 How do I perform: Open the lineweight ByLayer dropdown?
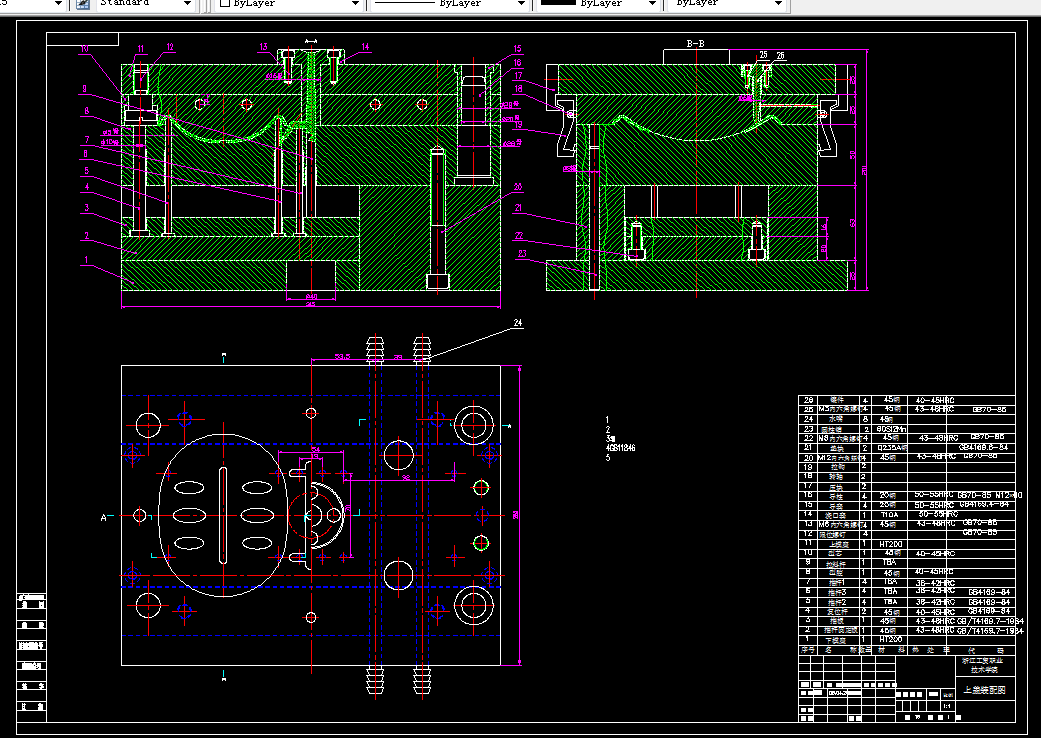pos(652,3)
